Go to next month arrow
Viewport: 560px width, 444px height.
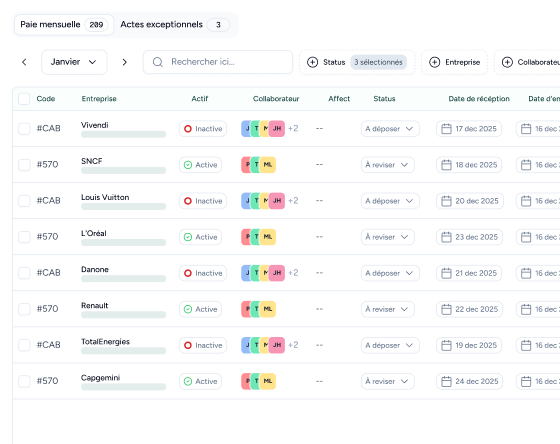pyautogui.click(x=124, y=62)
